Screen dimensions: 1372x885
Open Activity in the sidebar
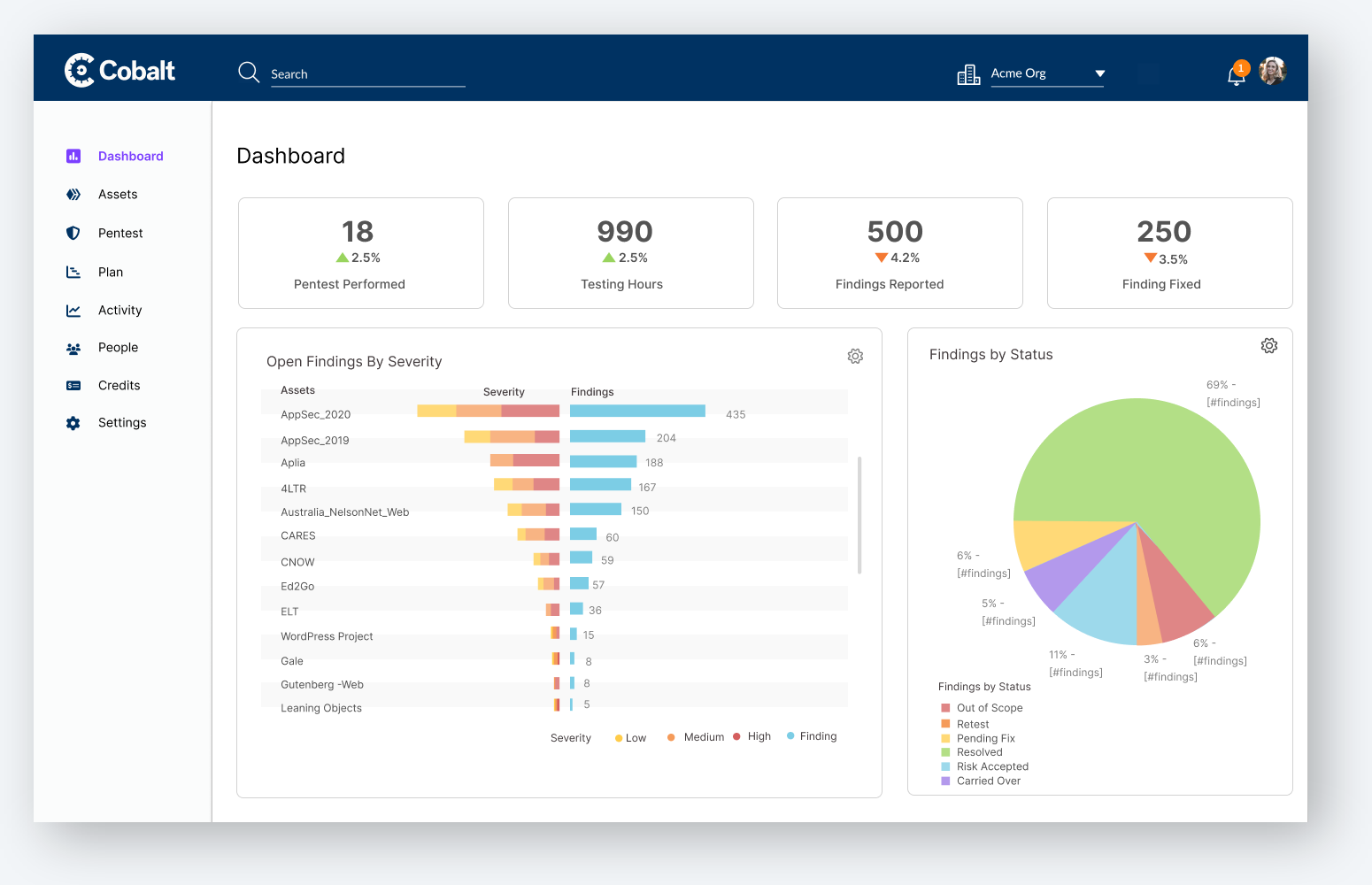[x=120, y=311]
